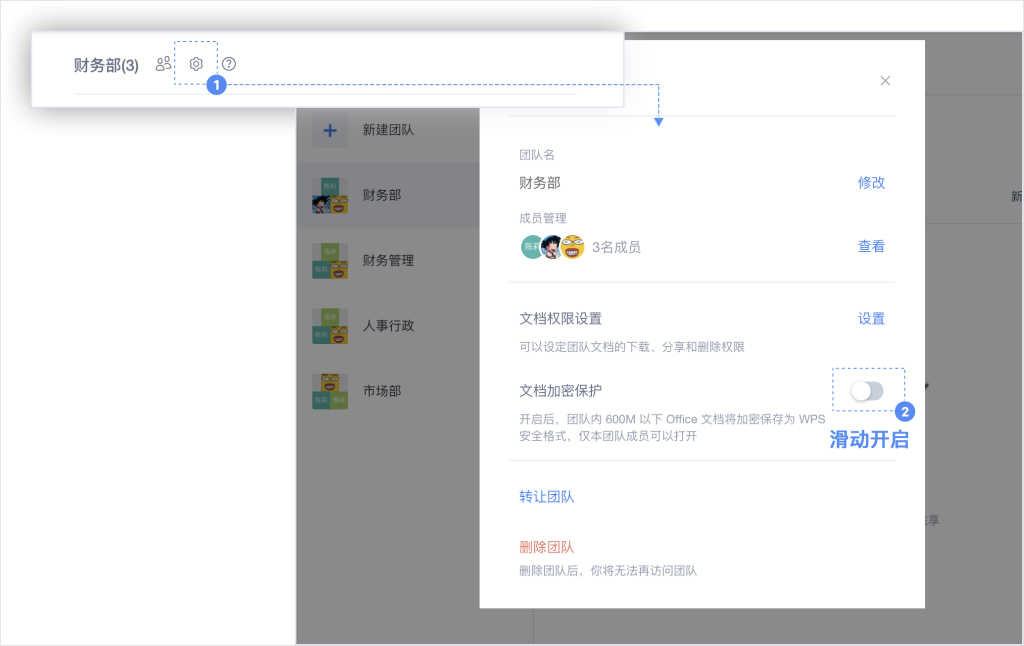This screenshot has width=1024, height=646.
Task: Open team settings gear icon
Action: 196,64
